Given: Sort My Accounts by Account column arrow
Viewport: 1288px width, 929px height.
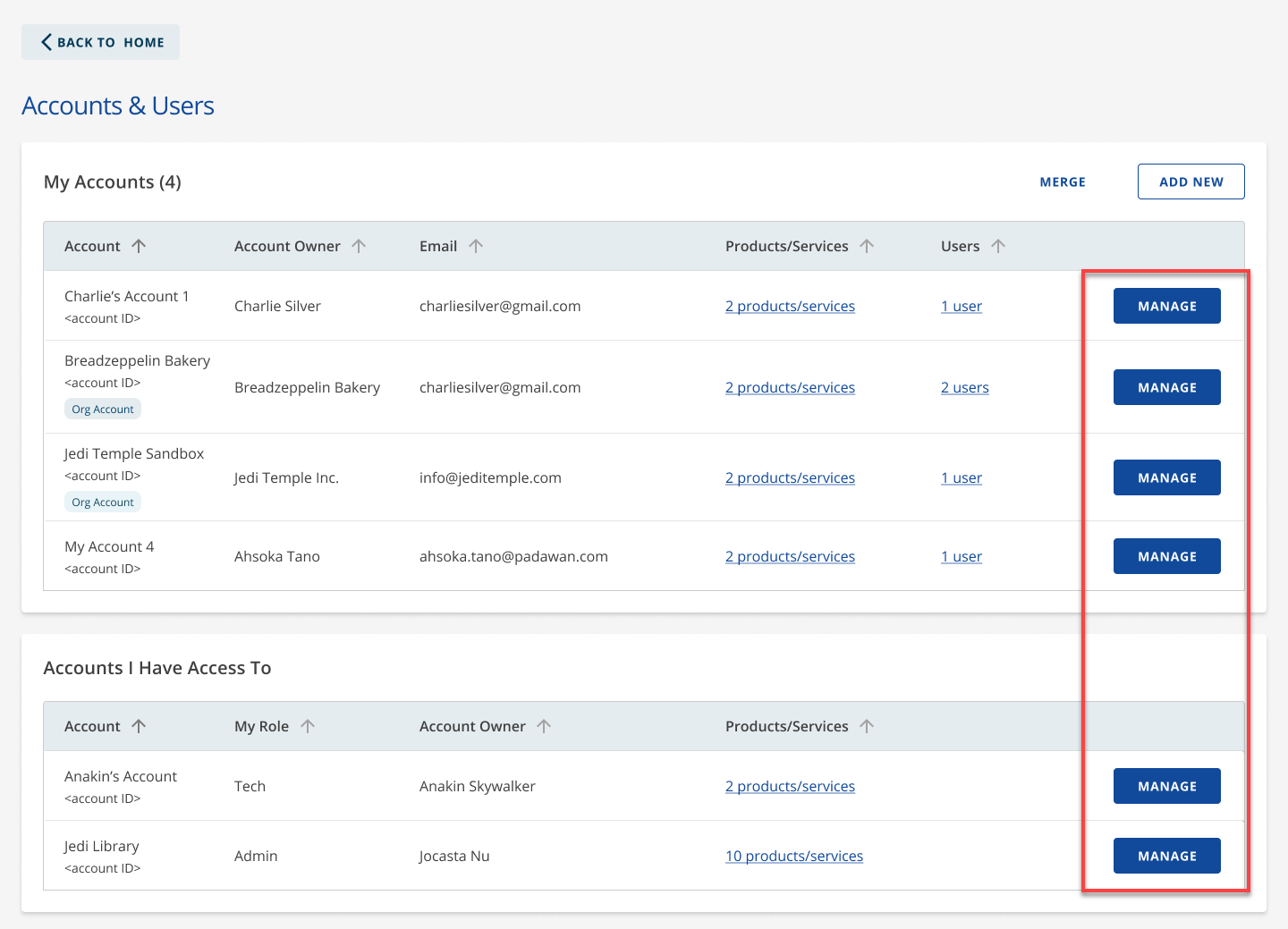Looking at the screenshot, I should [139, 246].
